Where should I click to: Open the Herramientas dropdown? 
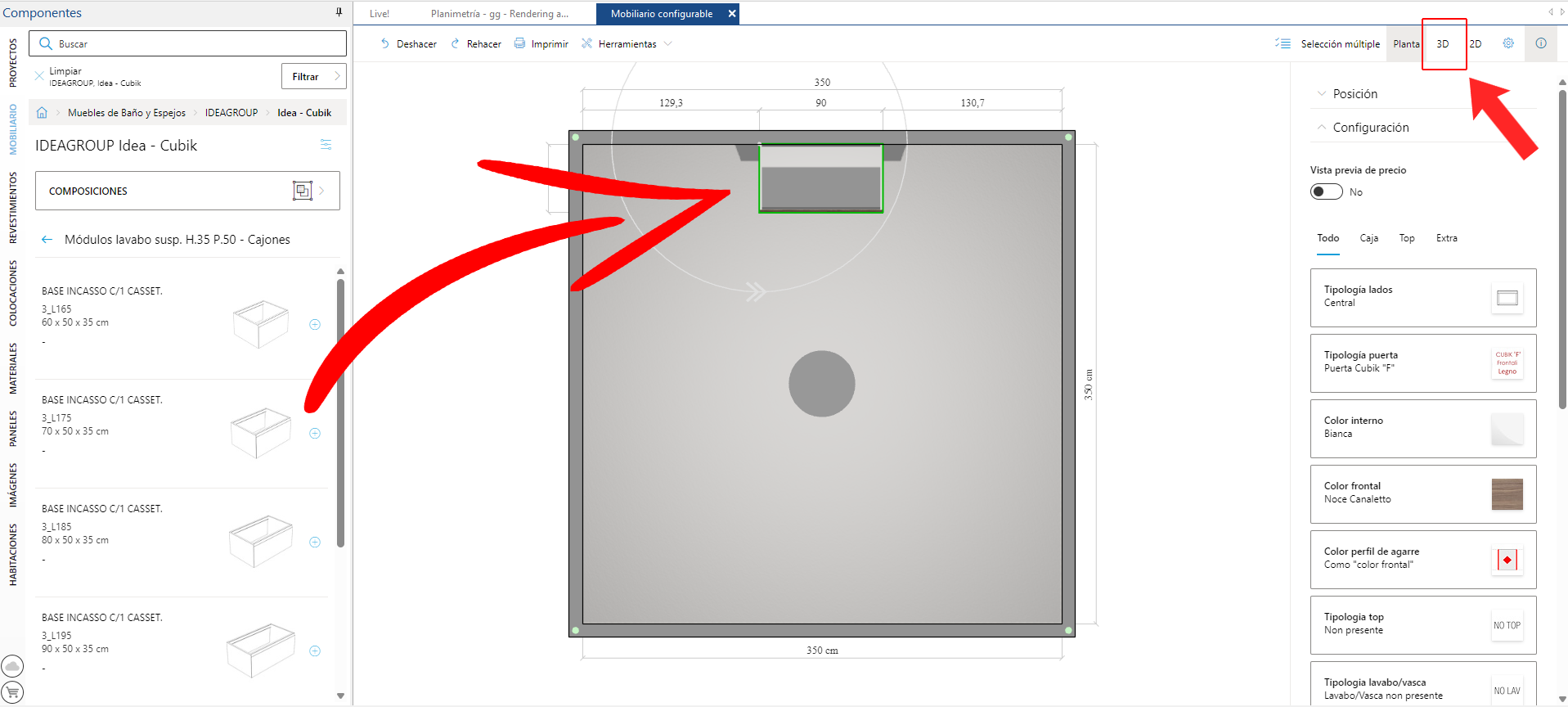tap(627, 44)
